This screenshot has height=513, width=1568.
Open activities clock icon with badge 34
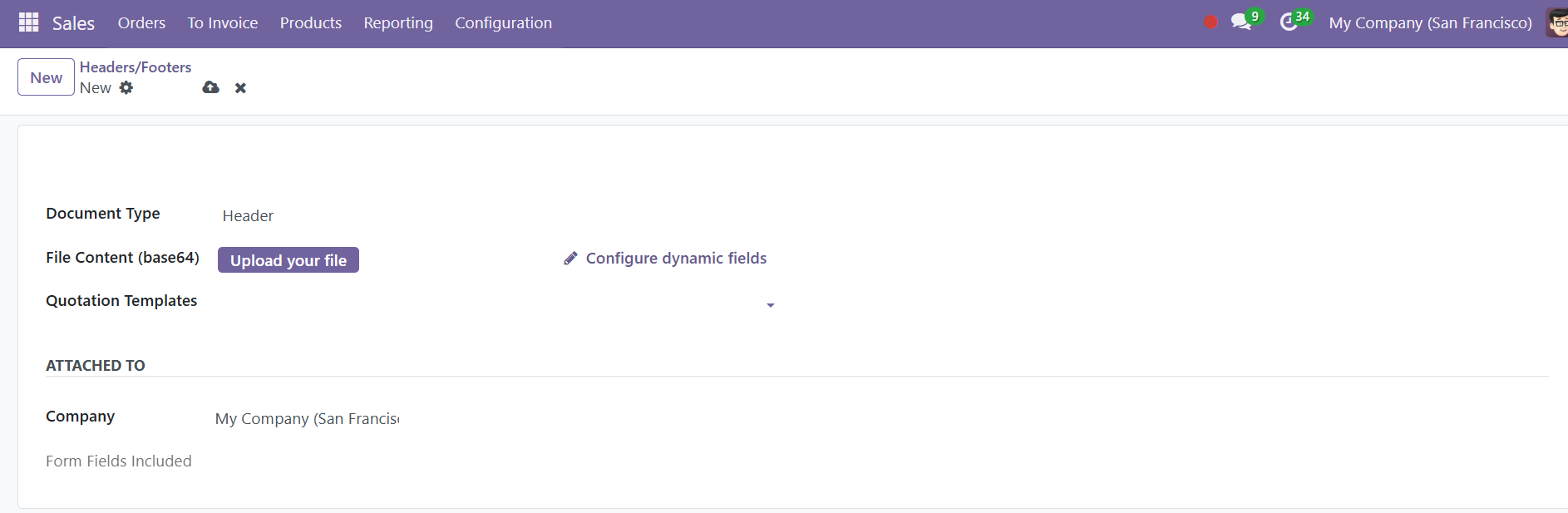(1289, 22)
